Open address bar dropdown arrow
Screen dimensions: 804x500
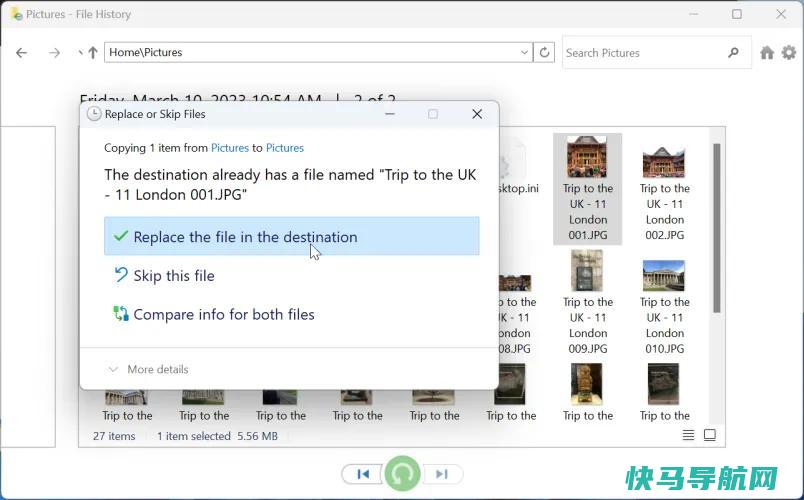coord(524,52)
